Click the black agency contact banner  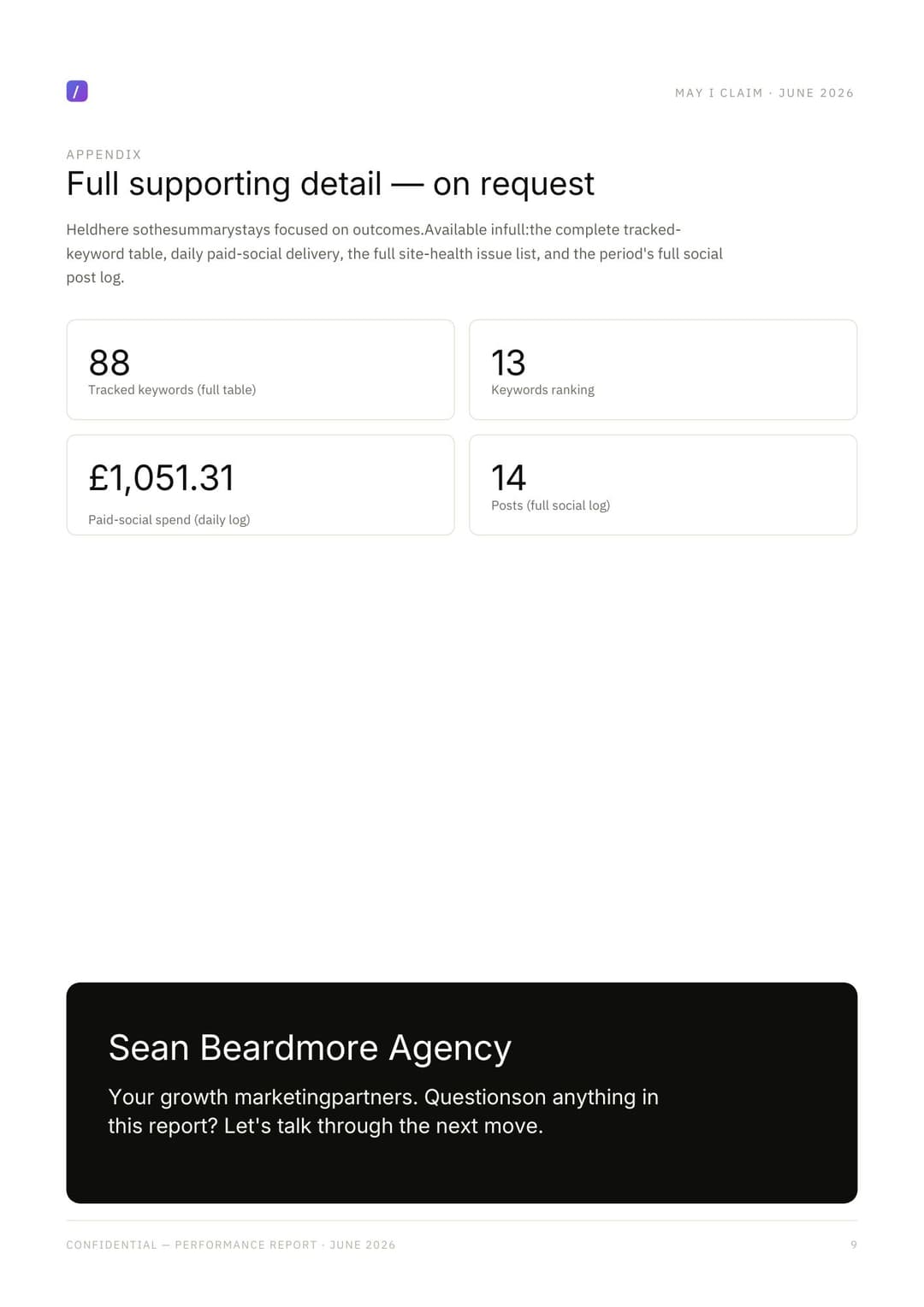[x=462, y=1092]
